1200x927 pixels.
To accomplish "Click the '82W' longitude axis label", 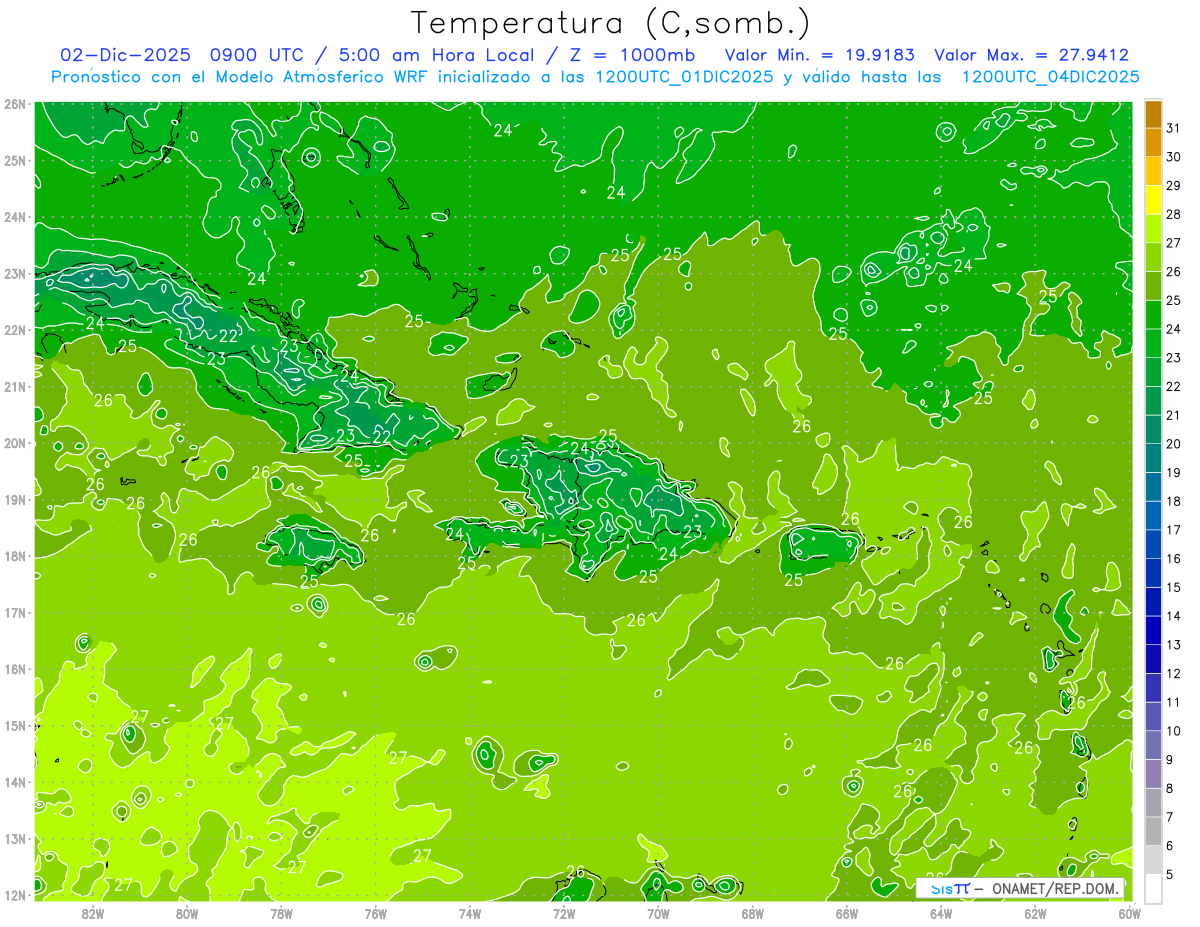I will [x=93, y=913].
